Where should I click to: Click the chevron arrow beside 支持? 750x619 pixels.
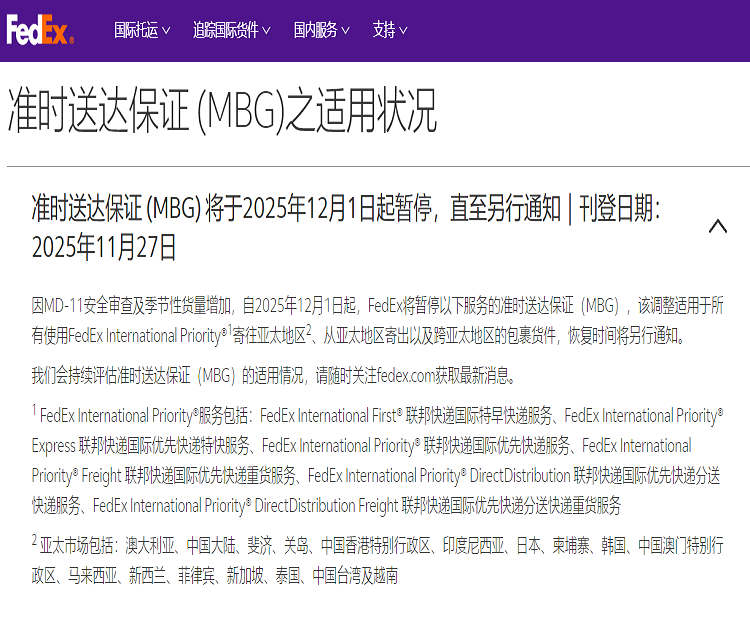[403, 31]
